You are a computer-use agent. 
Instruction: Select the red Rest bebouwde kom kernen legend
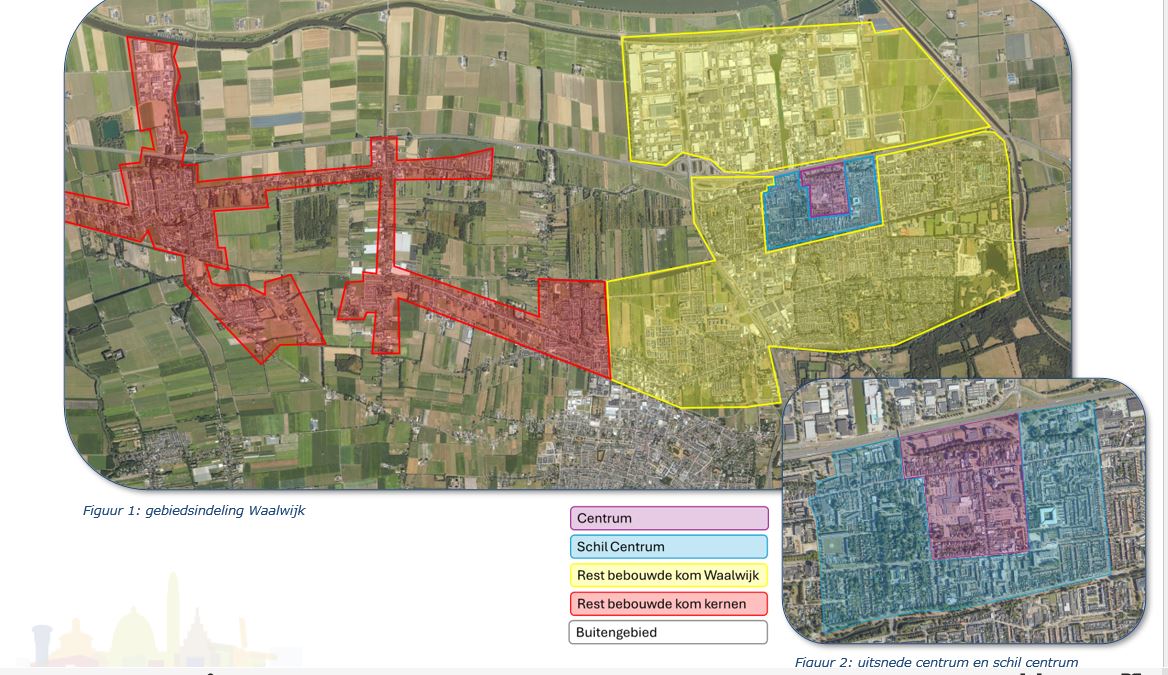pyautogui.click(x=669, y=604)
